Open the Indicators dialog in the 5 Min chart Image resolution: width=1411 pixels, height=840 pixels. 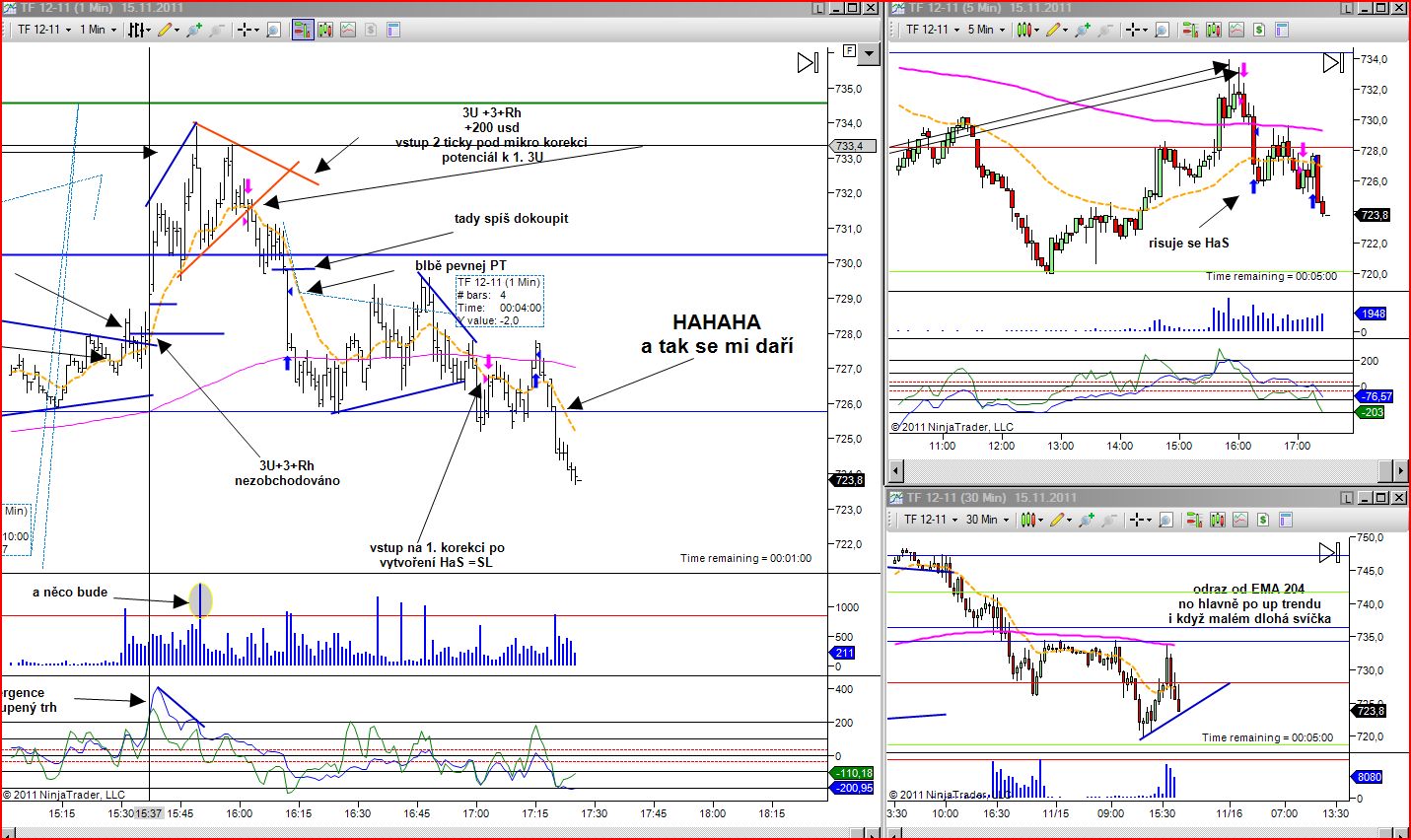pyautogui.click(x=1236, y=30)
